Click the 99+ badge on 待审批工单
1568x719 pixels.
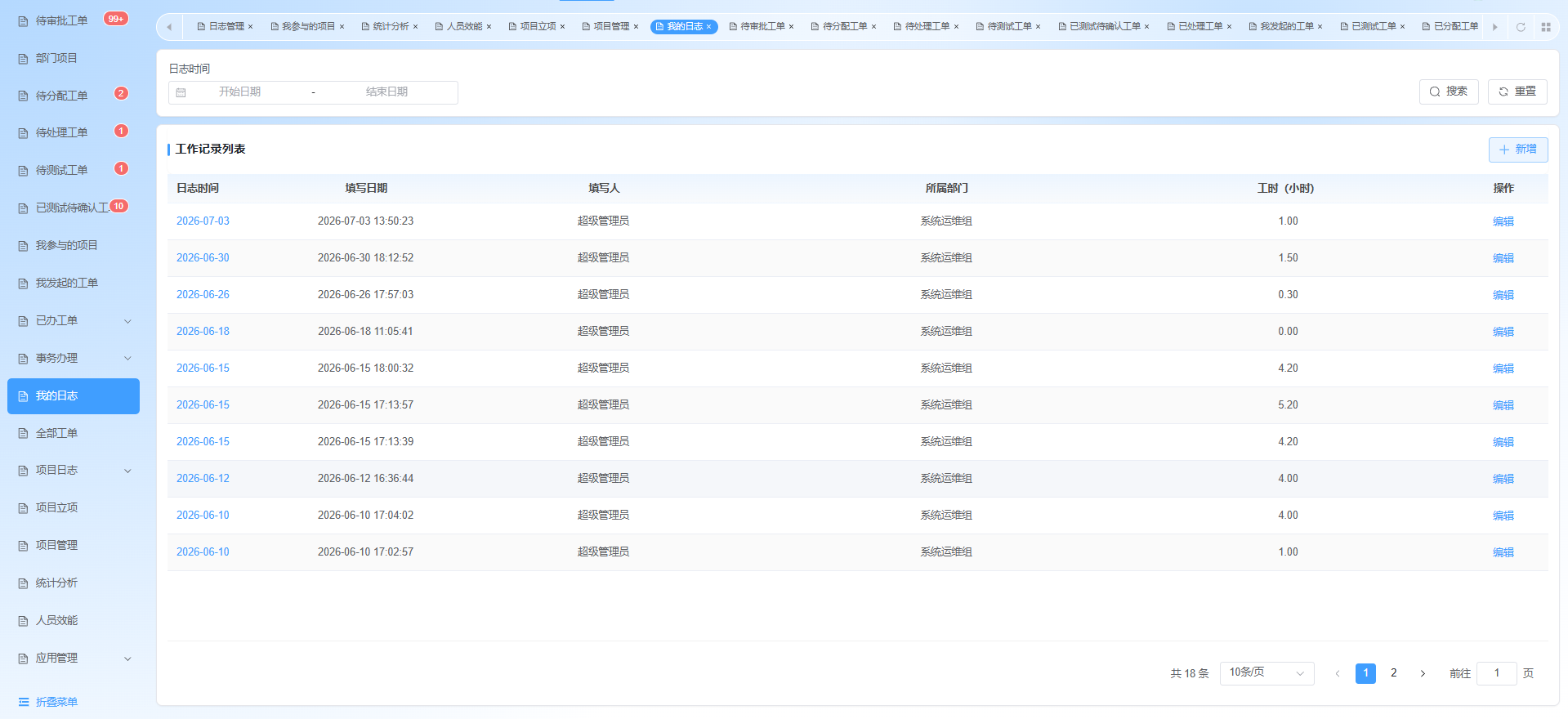coord(116,19)
